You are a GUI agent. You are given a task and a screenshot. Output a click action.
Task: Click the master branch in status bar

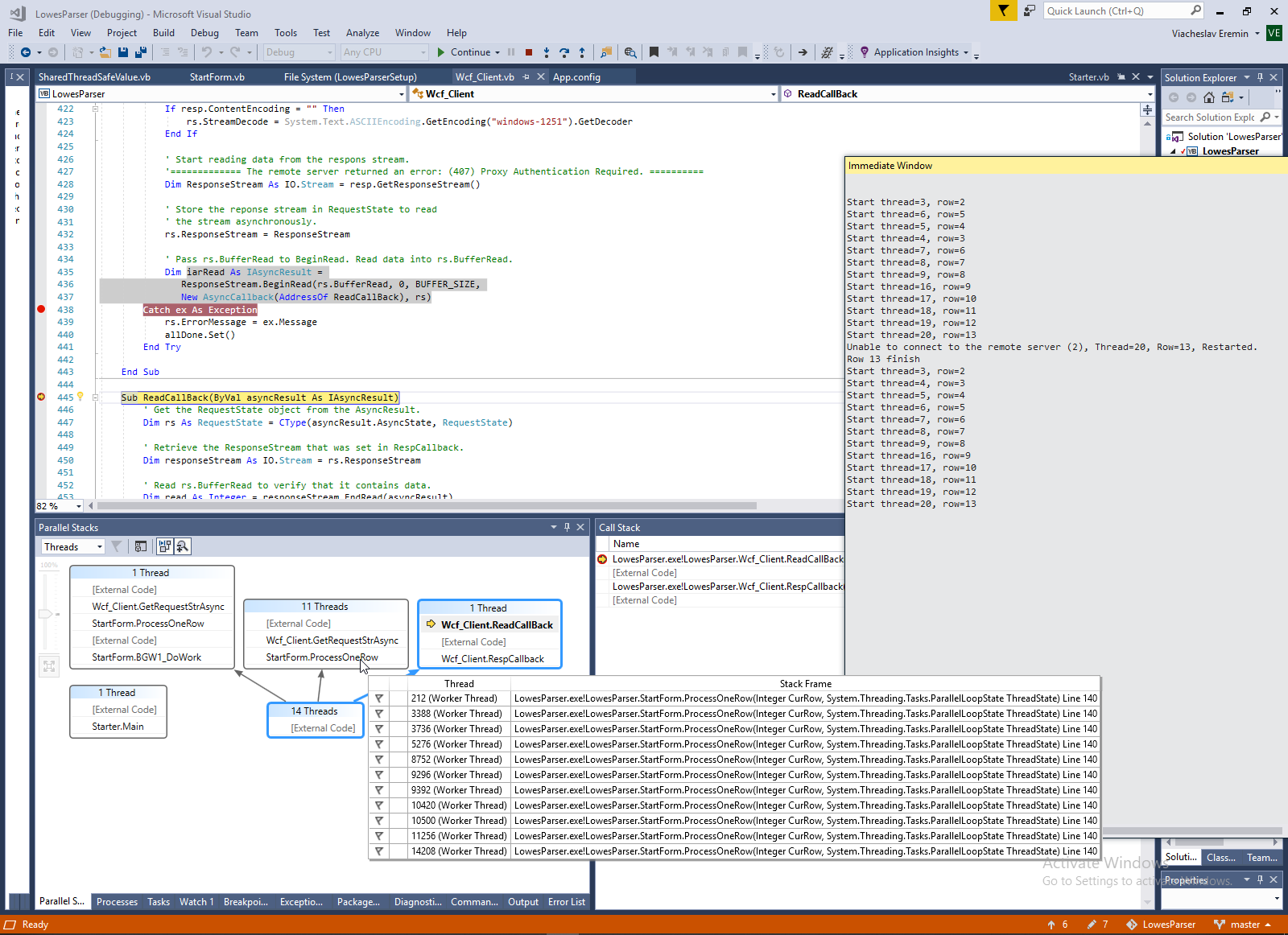(x=1244, y=925)
